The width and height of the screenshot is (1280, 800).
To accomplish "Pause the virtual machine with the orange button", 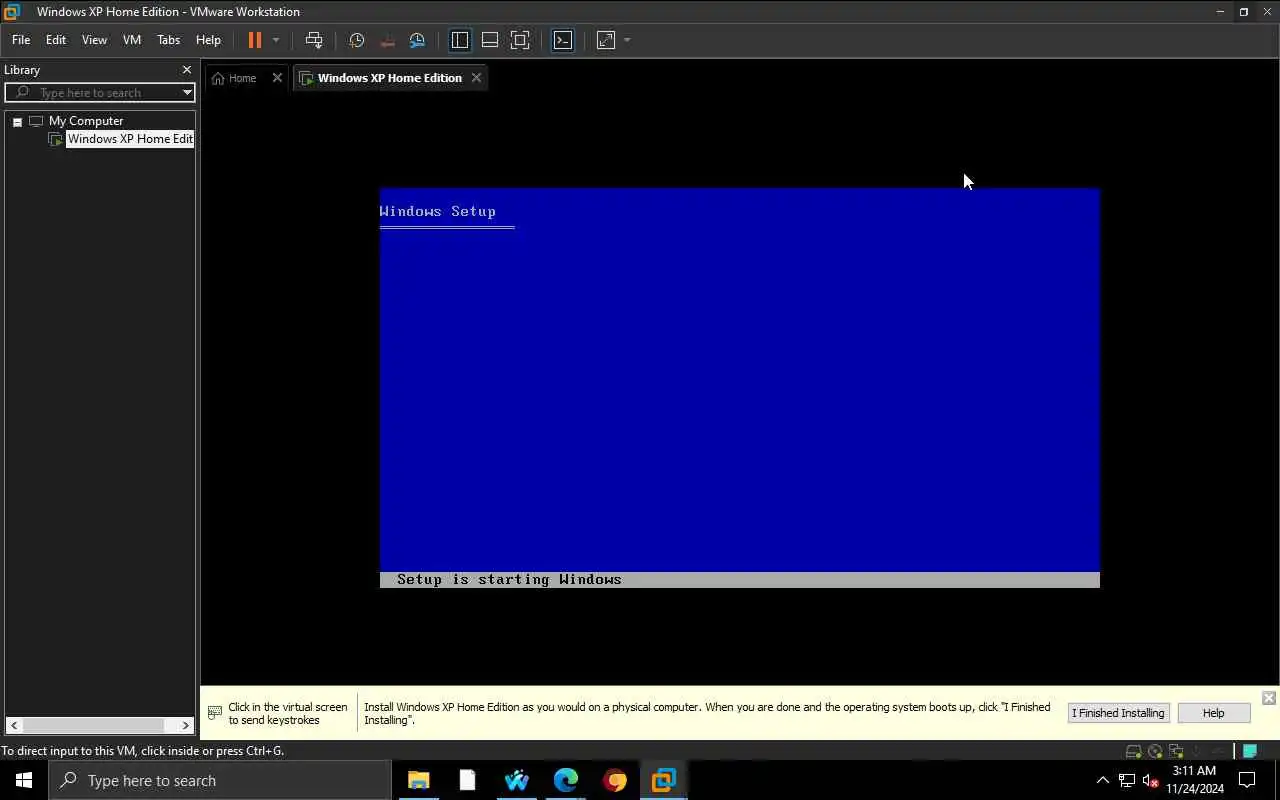I will (254, 40).
